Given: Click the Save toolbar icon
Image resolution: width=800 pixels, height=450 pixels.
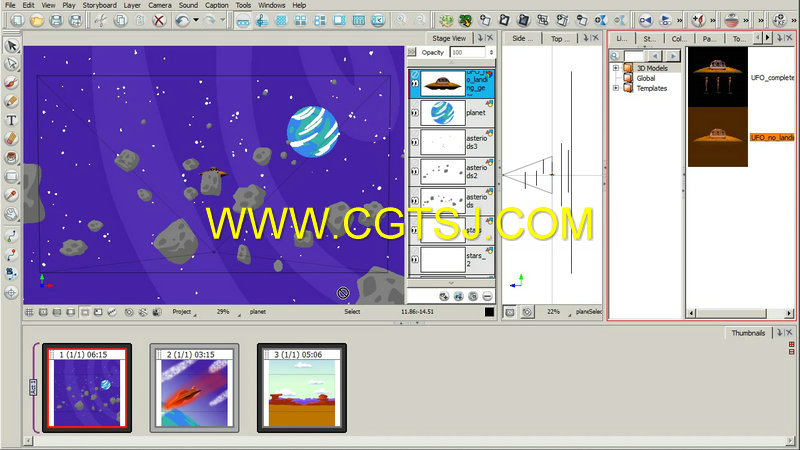Looking at the screenshot, I should pyautogui.click(x=56, y=20).
